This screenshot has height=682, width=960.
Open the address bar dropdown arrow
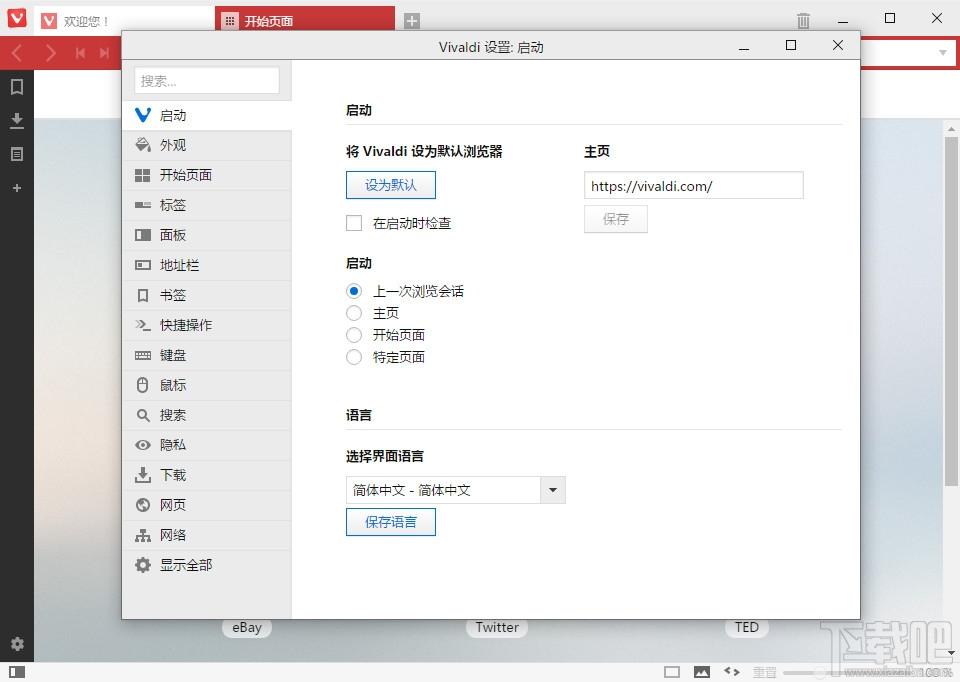[943, 53]
